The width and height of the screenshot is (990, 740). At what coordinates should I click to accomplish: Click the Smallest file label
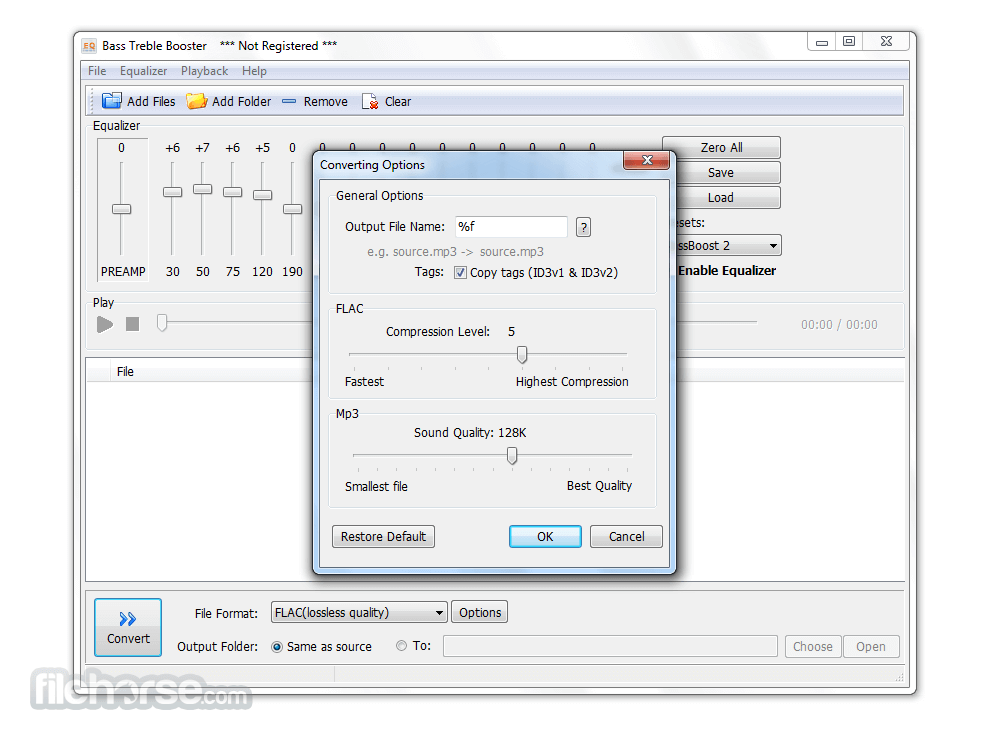376,487
